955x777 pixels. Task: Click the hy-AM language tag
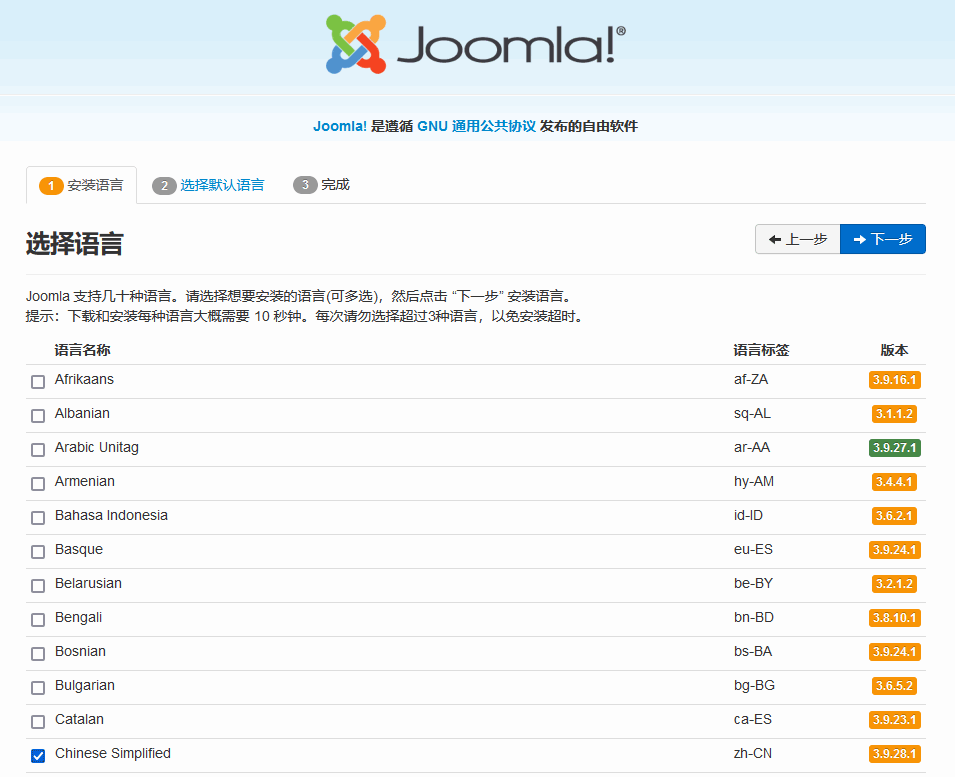[x=754, y=482]
